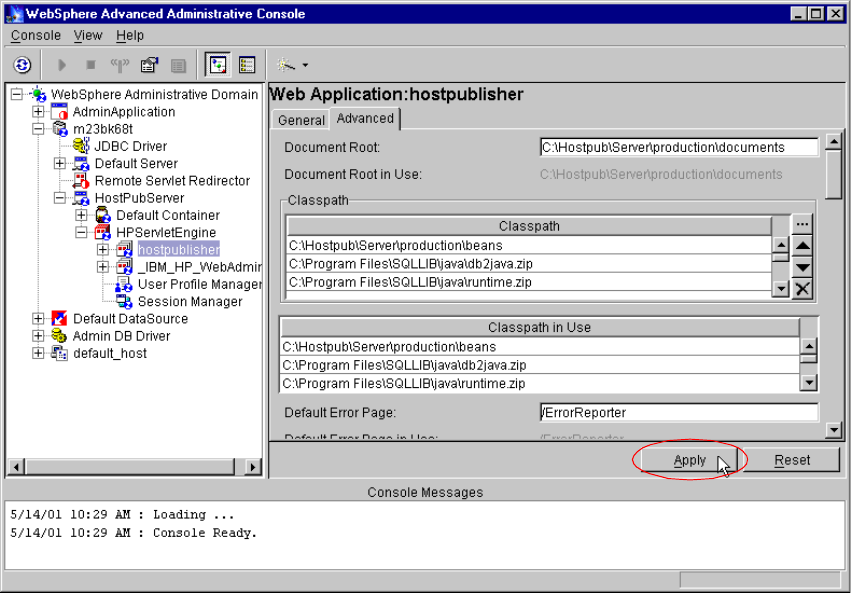The height and width of the screenshot is (593, 851).
Task: Click the Refresh icon in the toolbar
Action: pos(20,64)
